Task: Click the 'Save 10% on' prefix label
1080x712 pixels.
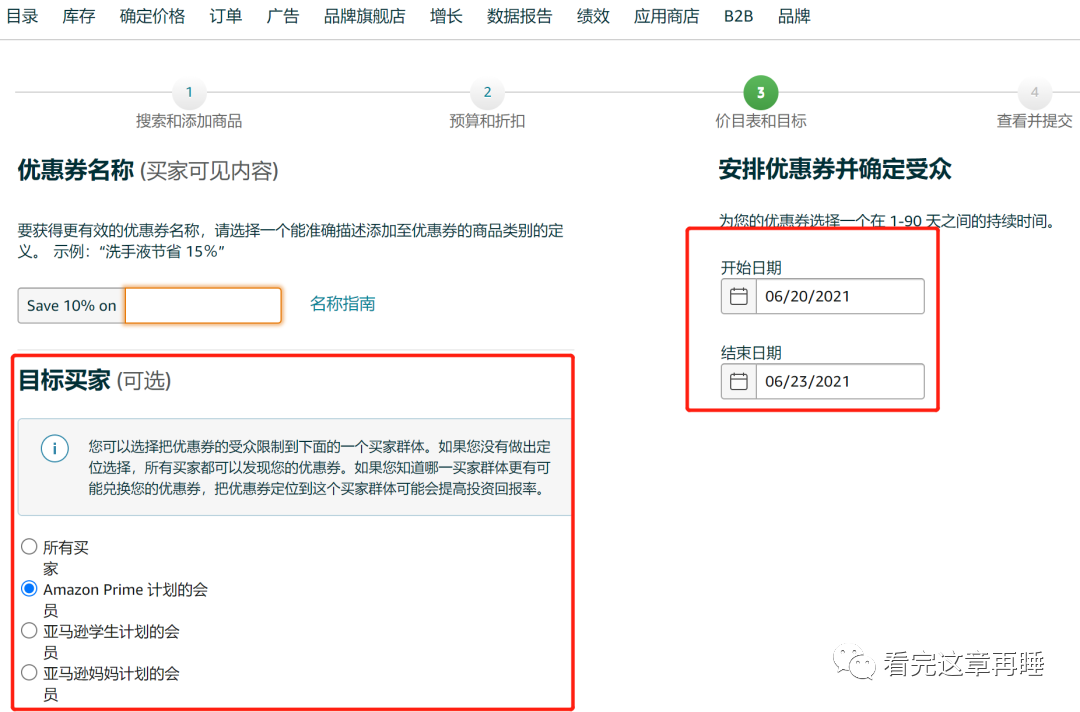Action: [x=72, y=306]
